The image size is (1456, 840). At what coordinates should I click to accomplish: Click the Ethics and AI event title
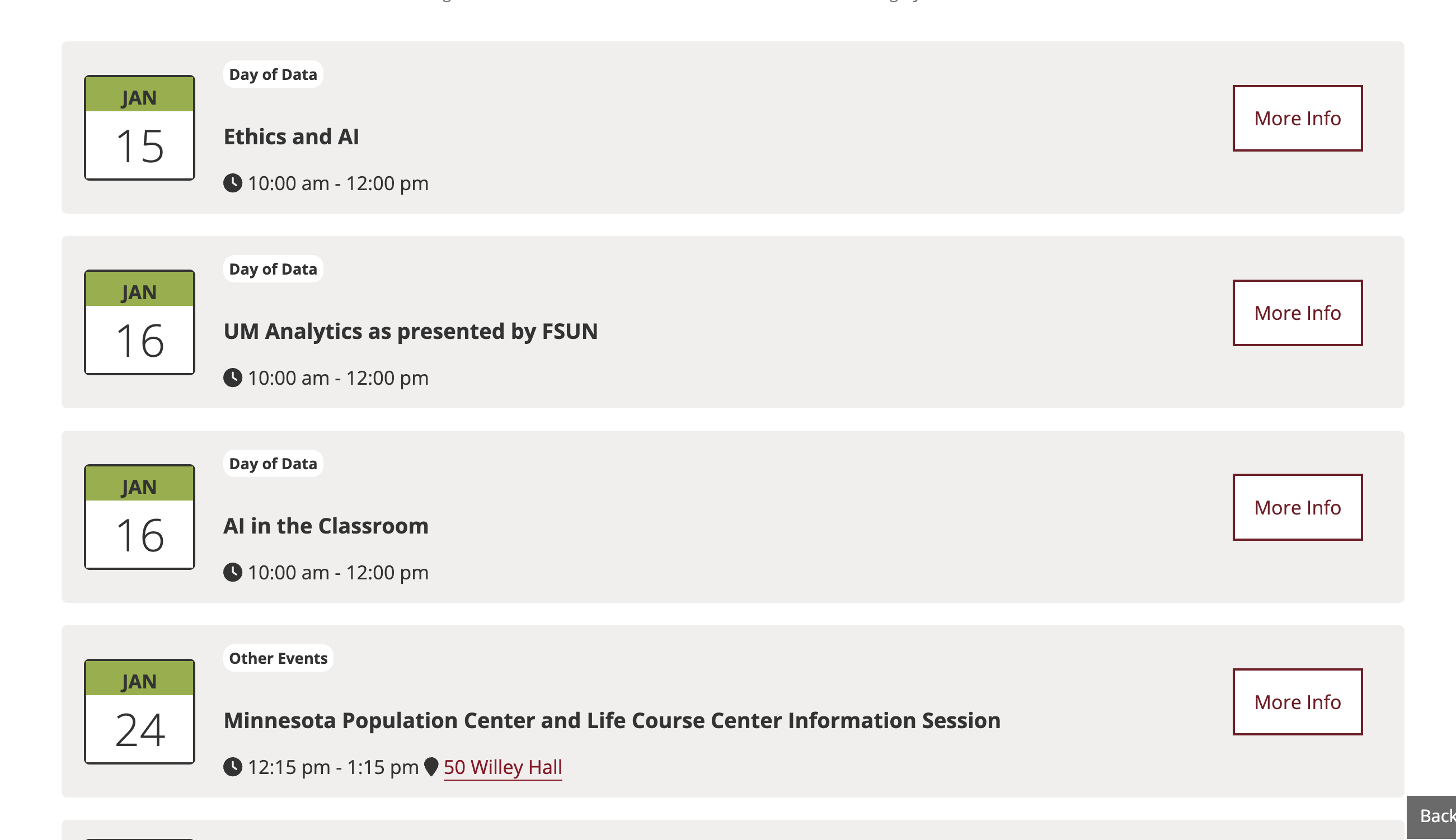(x=292, y=136)
